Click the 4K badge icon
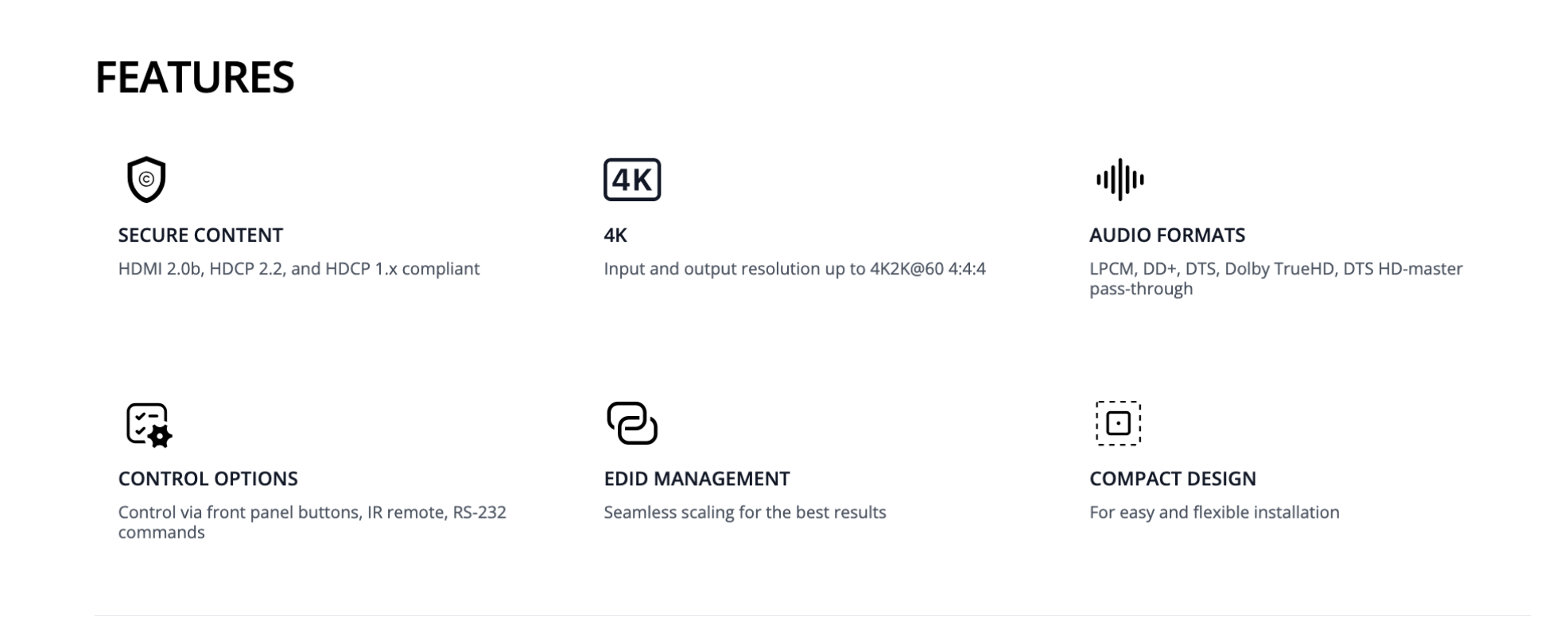The height and width of the screenshot is (622, 1568). point(632,180)
